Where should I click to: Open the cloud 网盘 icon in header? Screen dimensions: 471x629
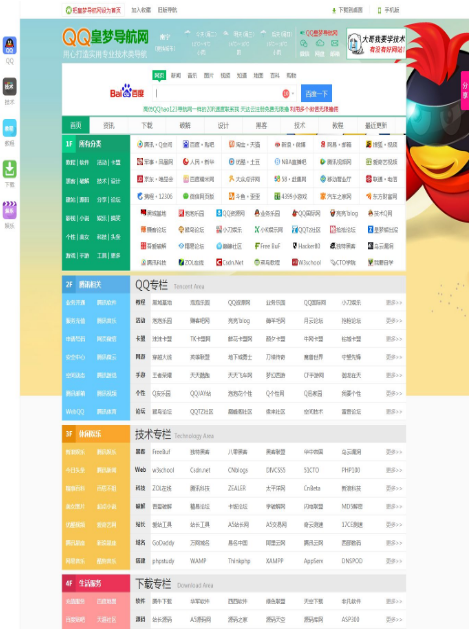[x=320, y=43]
